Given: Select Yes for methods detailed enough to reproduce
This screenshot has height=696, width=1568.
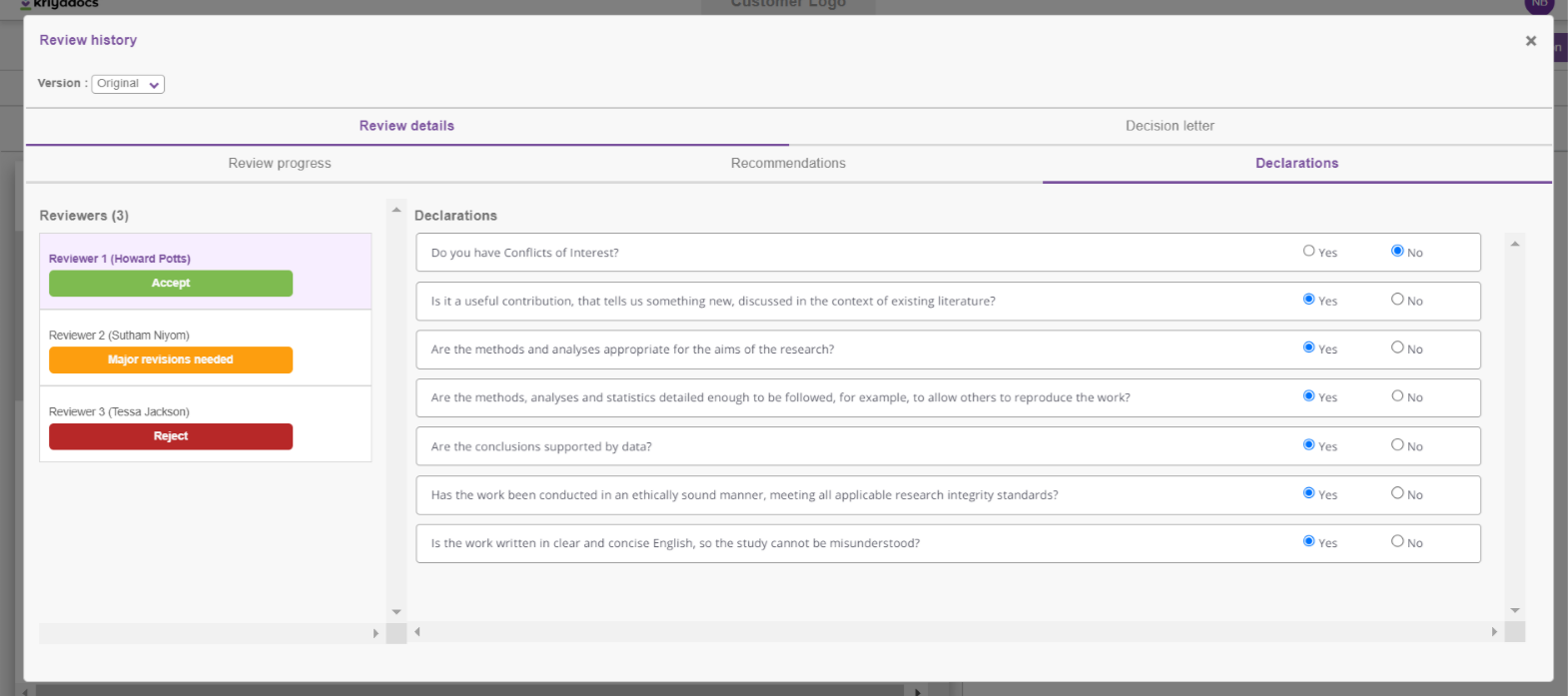Looking at the screenshot, I should 1308,395.
